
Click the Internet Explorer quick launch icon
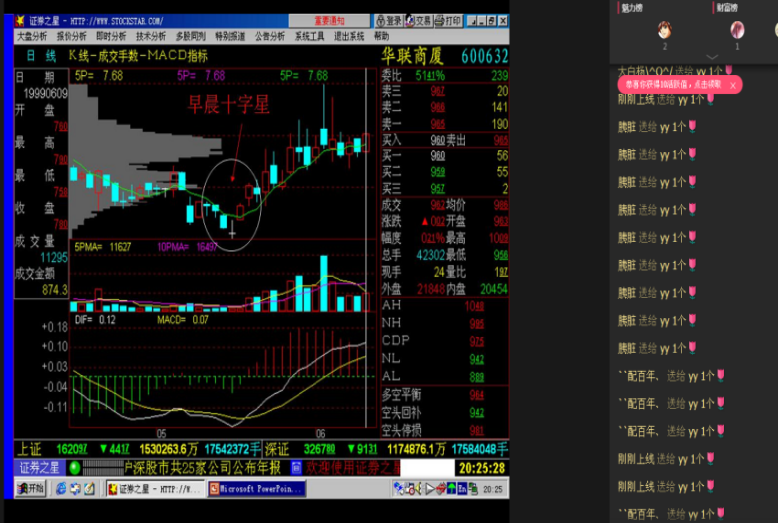pos(60,489)
